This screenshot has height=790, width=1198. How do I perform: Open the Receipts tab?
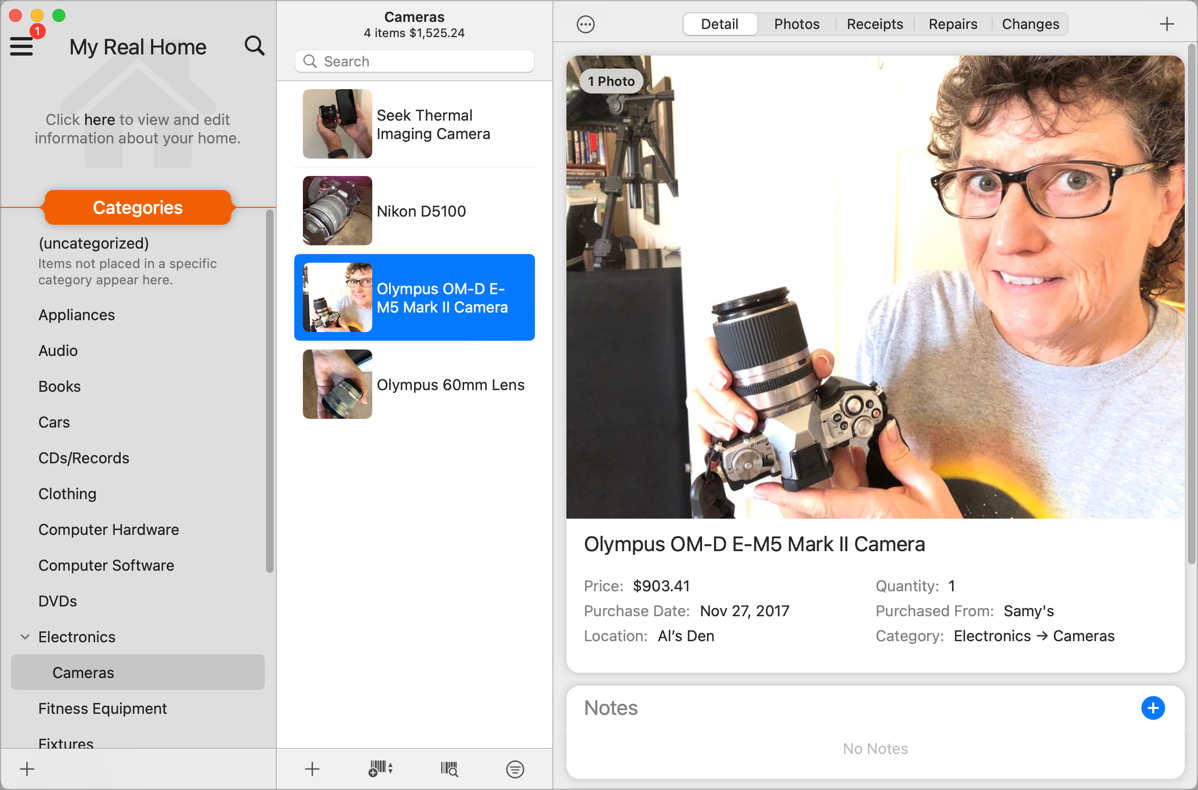(874, 24)
